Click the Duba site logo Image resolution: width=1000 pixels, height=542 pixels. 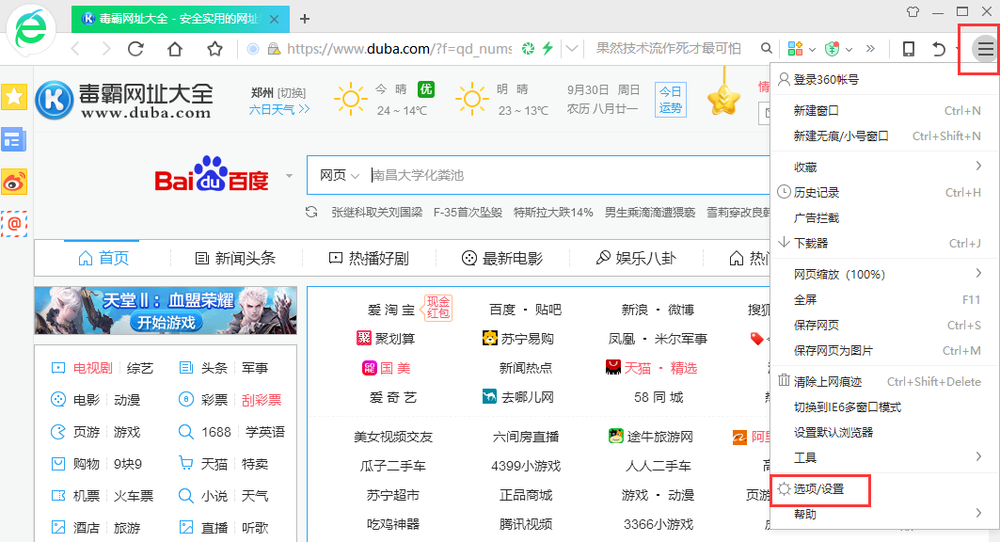(x=124, y=101)
